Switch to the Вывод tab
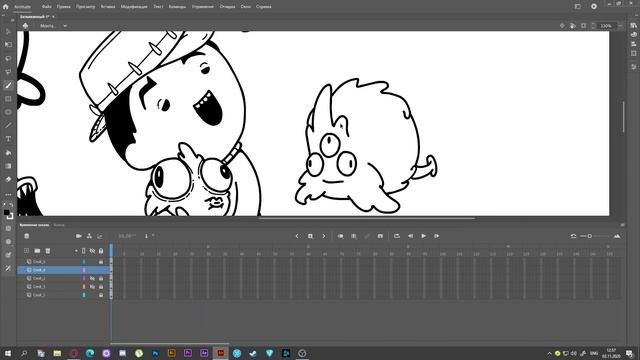This screenshot has height=360, width=640. click(59, 225)
